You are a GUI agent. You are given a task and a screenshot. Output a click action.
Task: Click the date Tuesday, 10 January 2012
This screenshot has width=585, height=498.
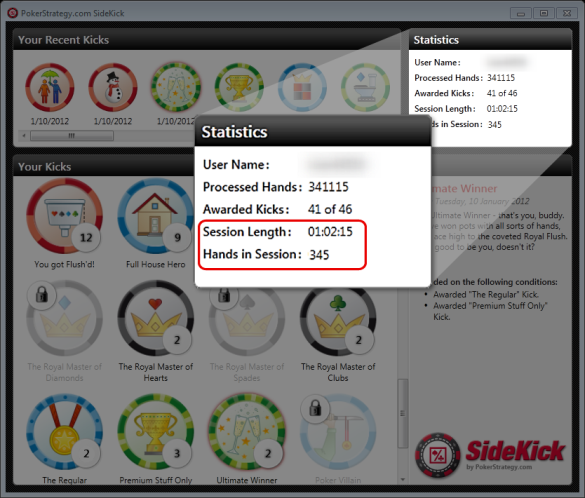coord(482,201)
